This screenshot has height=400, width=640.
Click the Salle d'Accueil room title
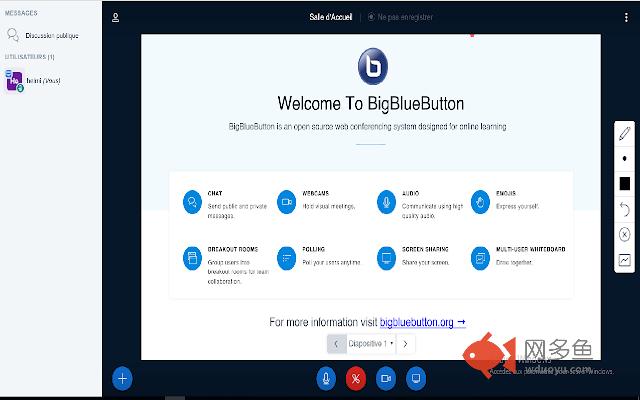pyautogui.click(x=331, y=17)
